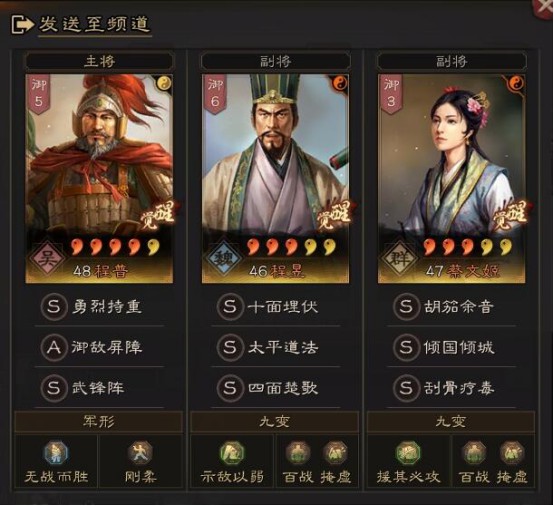Screen dimensions: 554x506
Task: Click the 军形 tactics header
Action: (99, 422)
